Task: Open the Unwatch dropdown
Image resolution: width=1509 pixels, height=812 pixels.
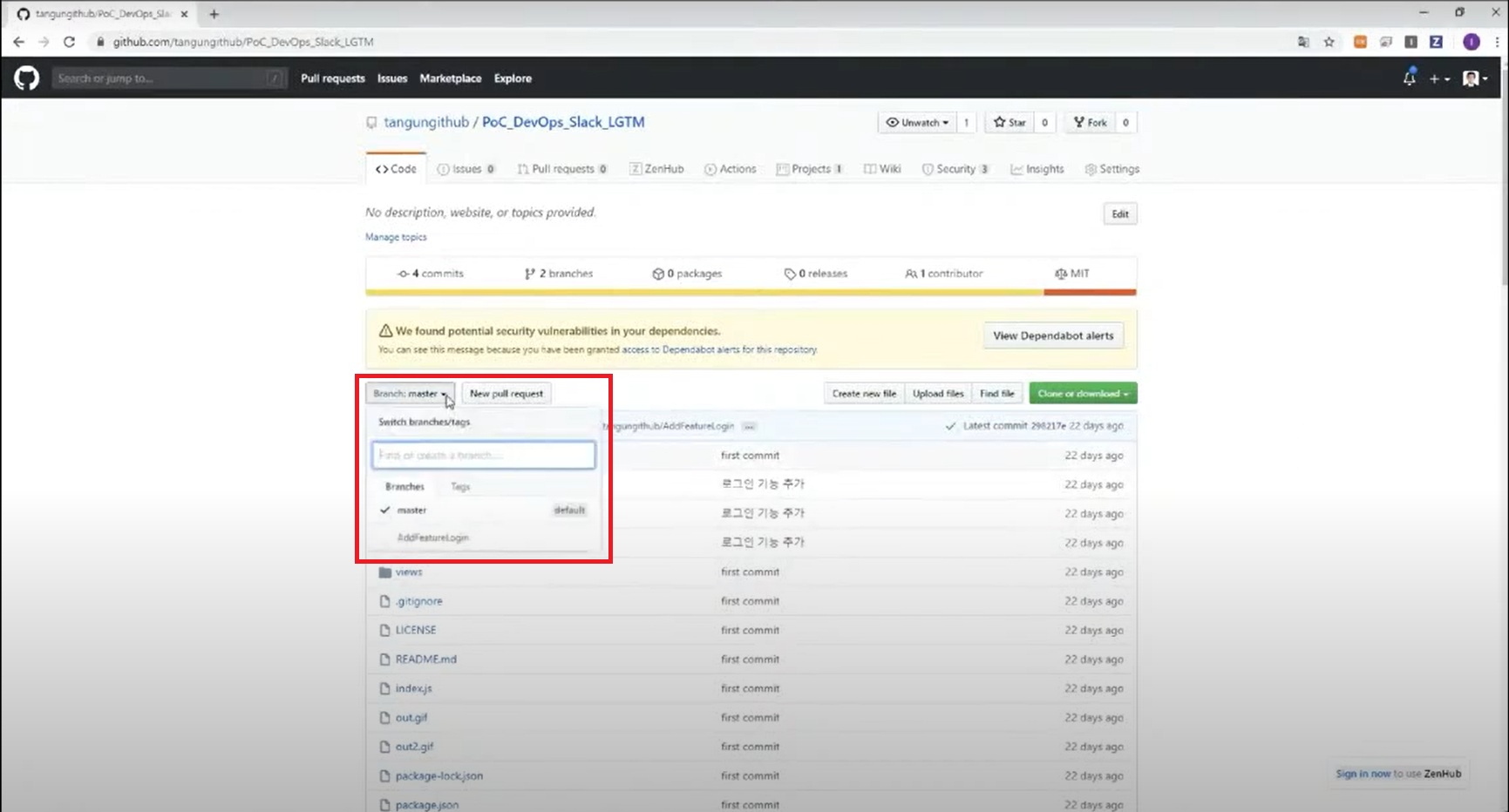Action: click(917, 123)
